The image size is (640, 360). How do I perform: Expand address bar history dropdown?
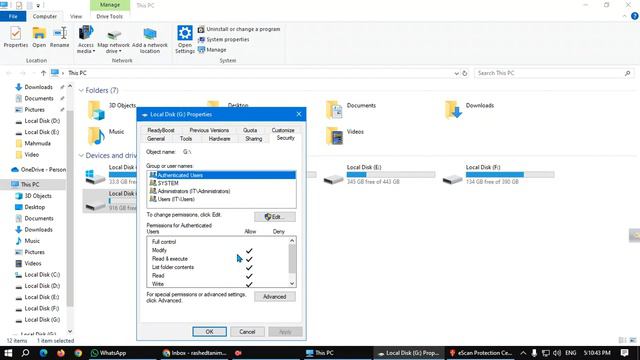point(456,73)
